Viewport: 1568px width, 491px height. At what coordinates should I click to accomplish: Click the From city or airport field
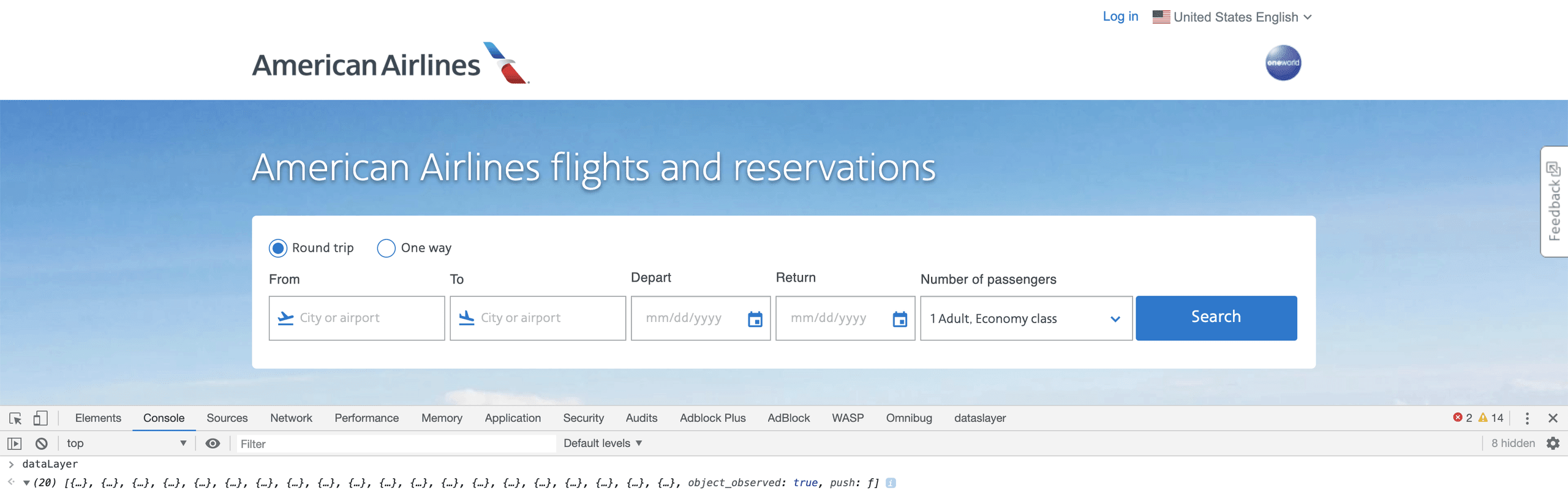[356, 318]
